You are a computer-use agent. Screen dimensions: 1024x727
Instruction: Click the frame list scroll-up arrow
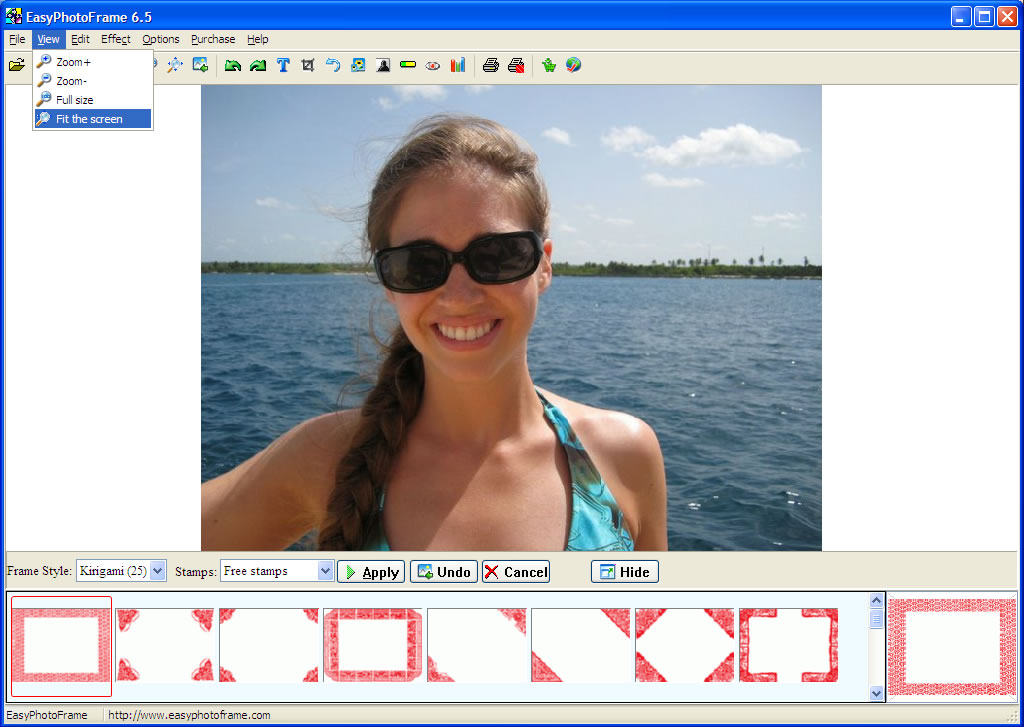[876, 600]
